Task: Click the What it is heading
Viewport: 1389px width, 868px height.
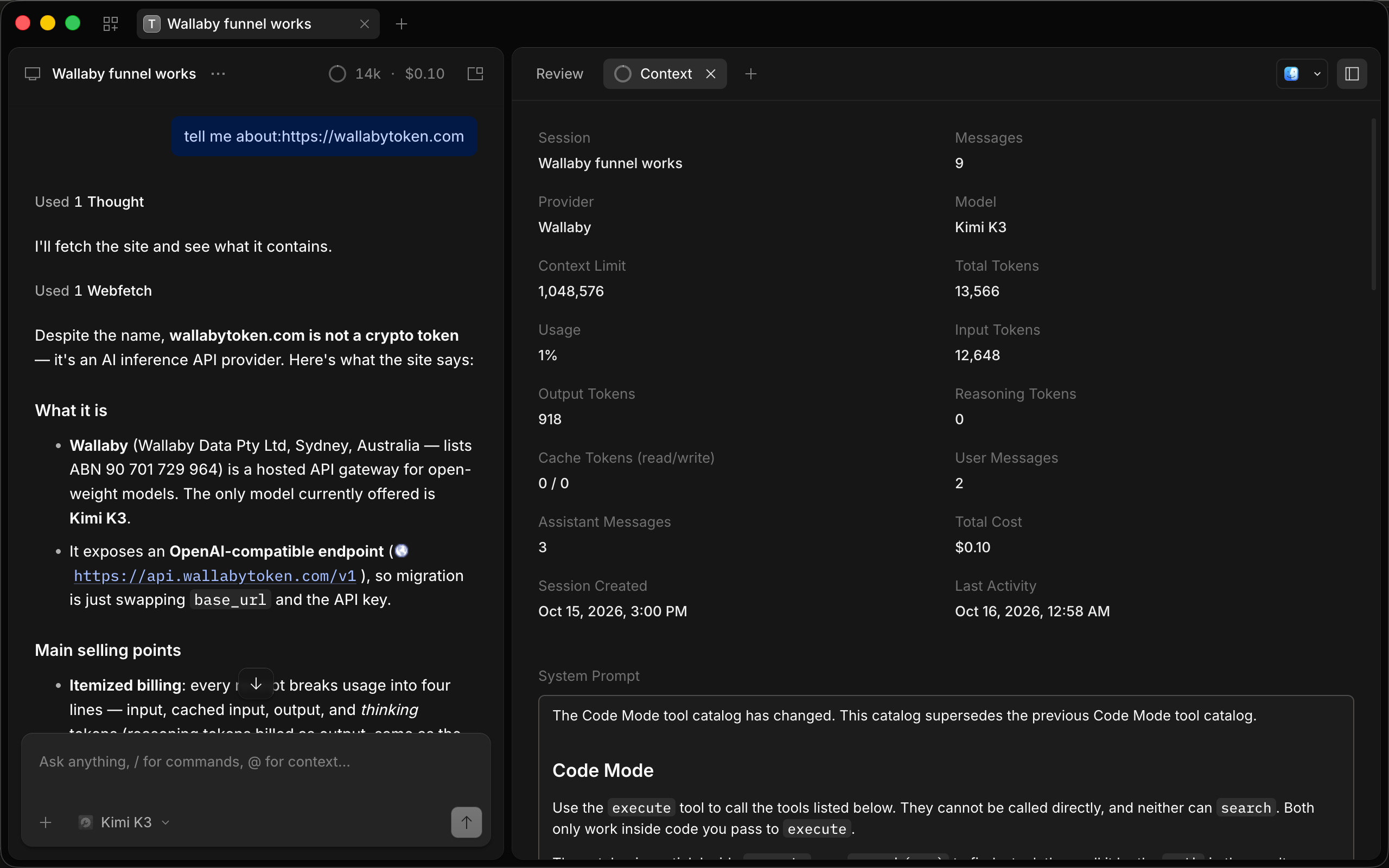Action: pos(71,410)
